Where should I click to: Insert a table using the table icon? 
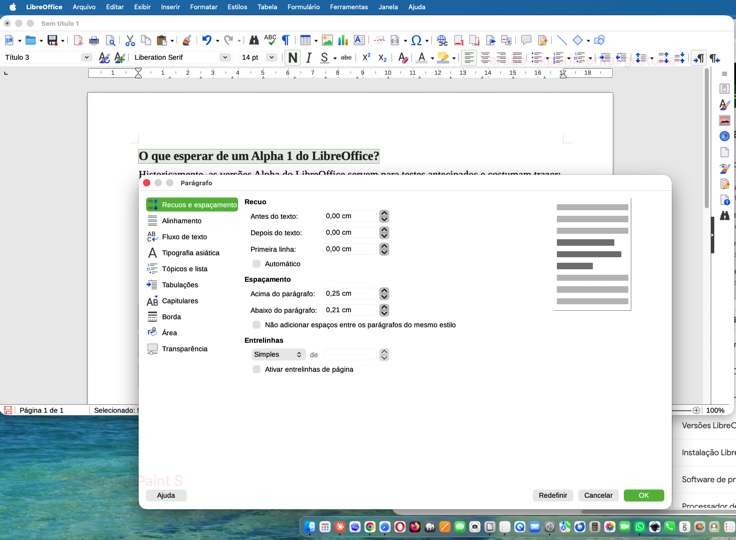[305, 40]
